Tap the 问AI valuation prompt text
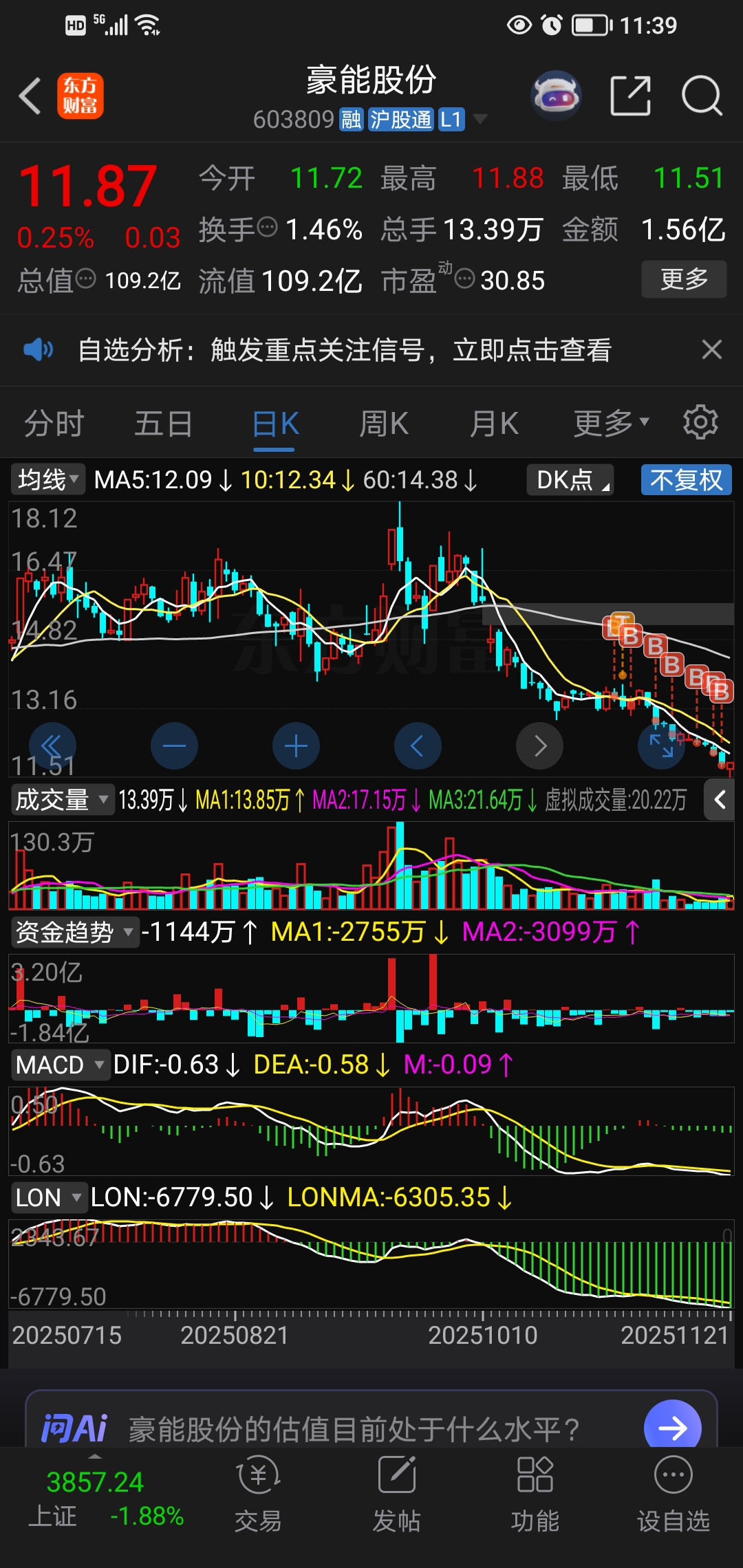This screenshot has height=1568, width=743. 354,1429
